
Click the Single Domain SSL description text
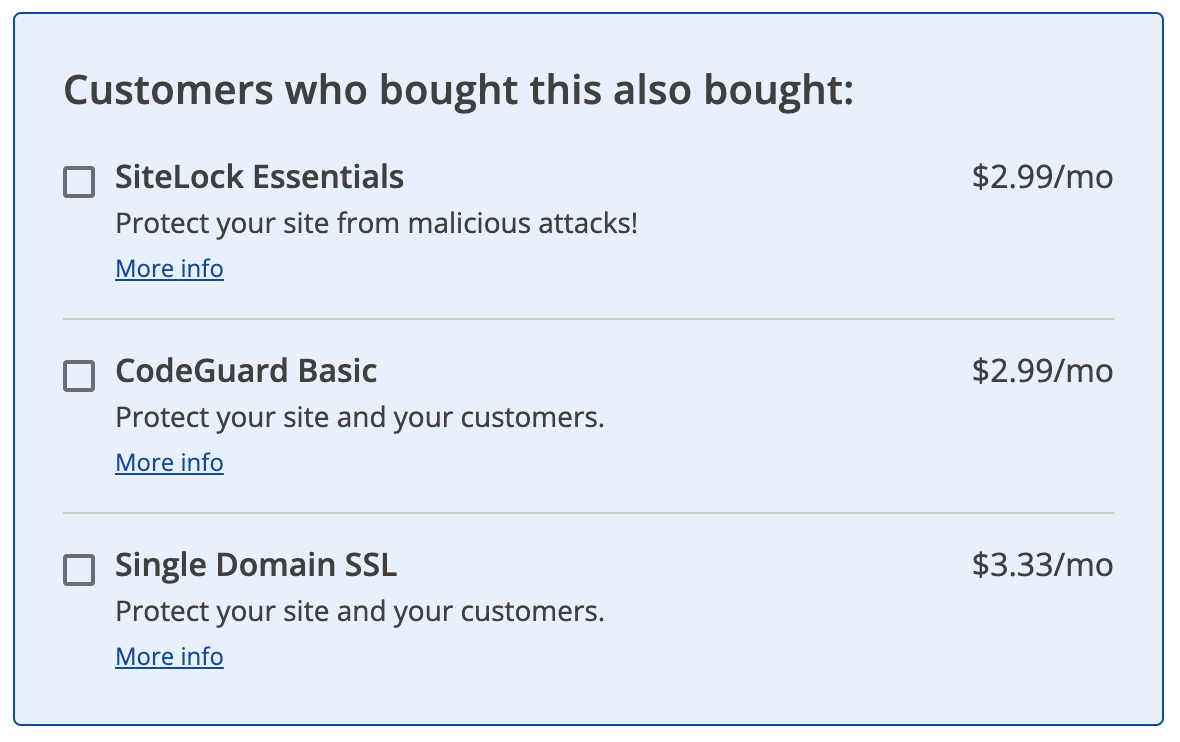pyautogui.click(x=360, y=611)
